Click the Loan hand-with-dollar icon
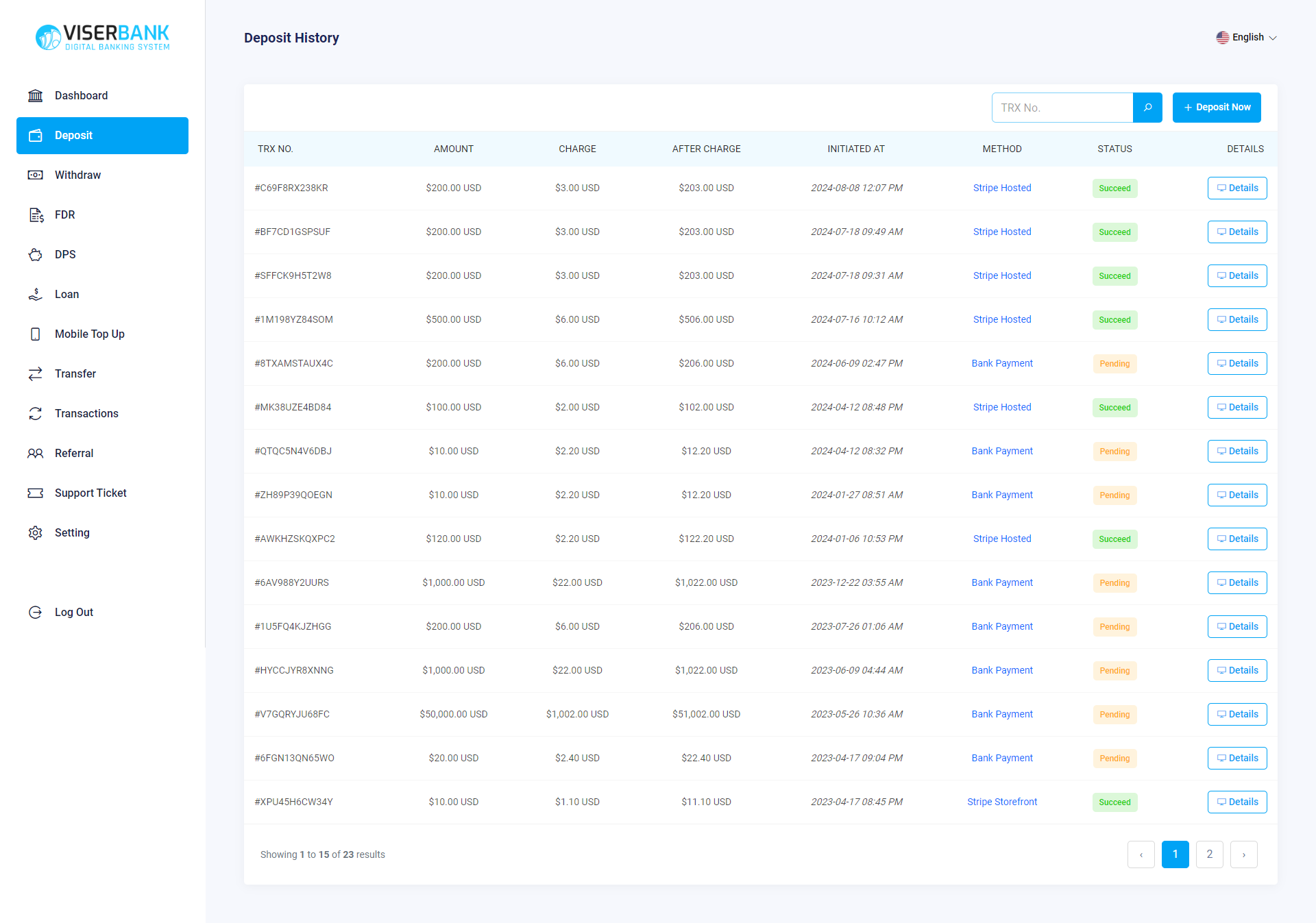This screenshot has width=1316, height=923. click(35, 295)
